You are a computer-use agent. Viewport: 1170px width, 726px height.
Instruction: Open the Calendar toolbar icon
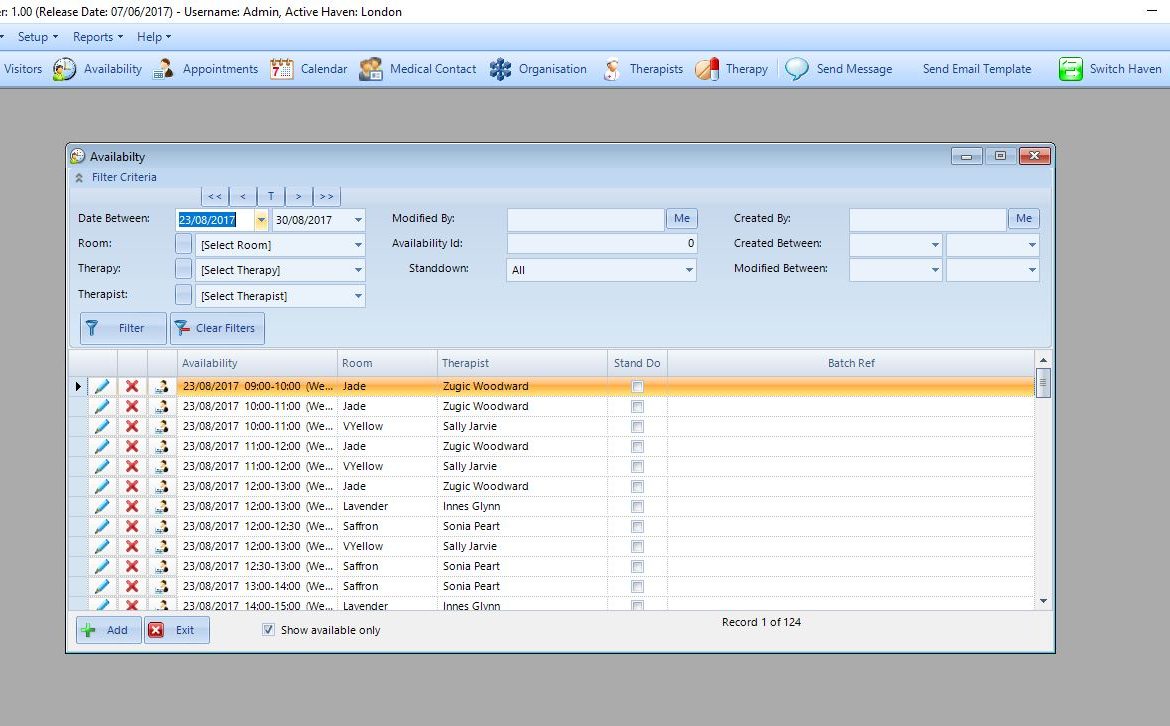click(282, 69)
